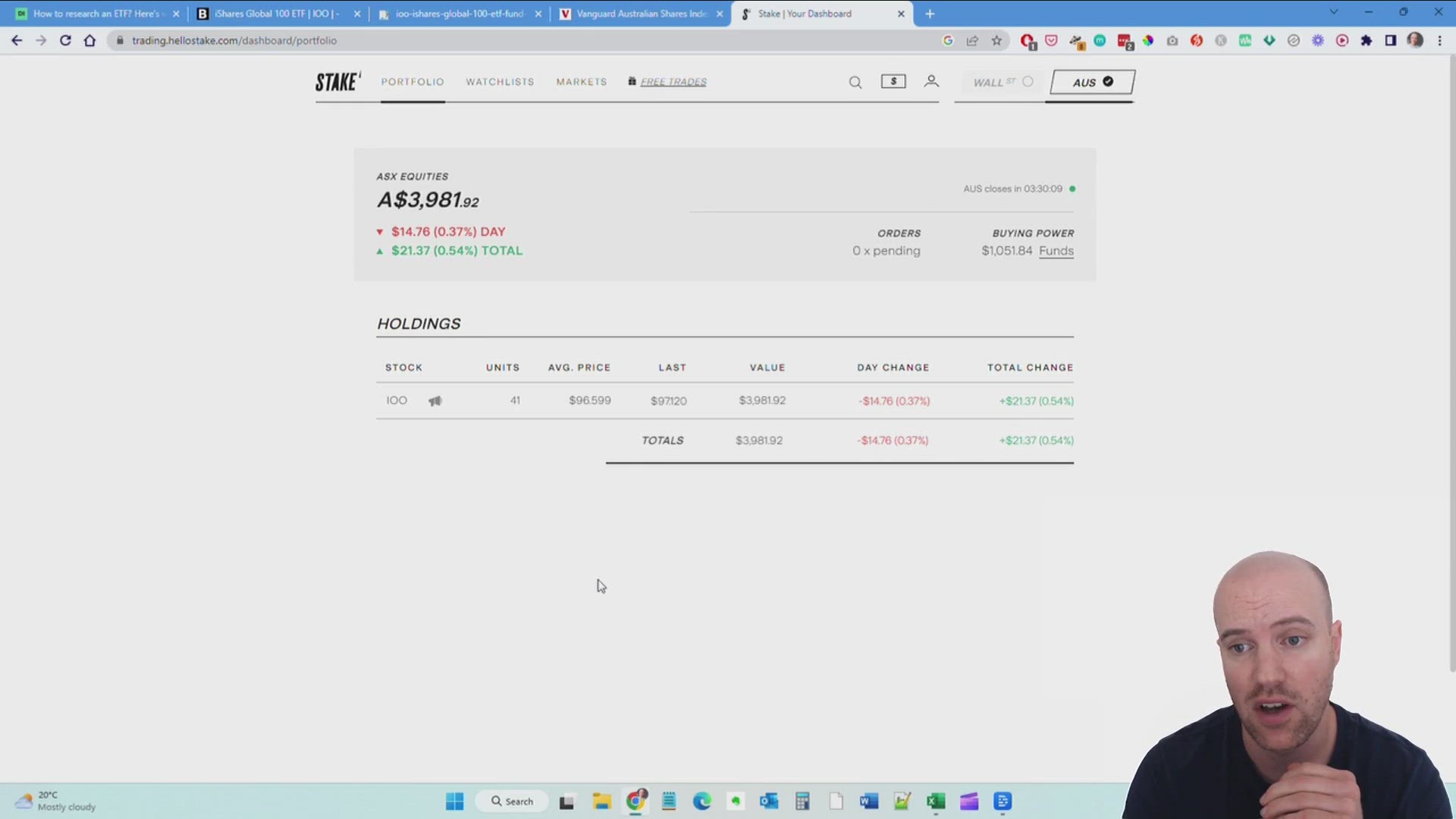Open Outlook from the taskbar
Screen dimensions: 1456x819
coord(769,802)
